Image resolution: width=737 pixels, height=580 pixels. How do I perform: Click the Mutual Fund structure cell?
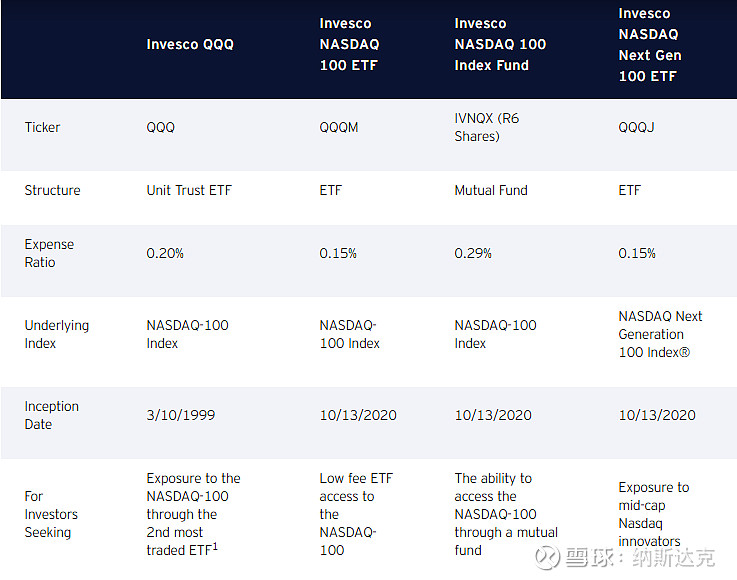(491, 190)
